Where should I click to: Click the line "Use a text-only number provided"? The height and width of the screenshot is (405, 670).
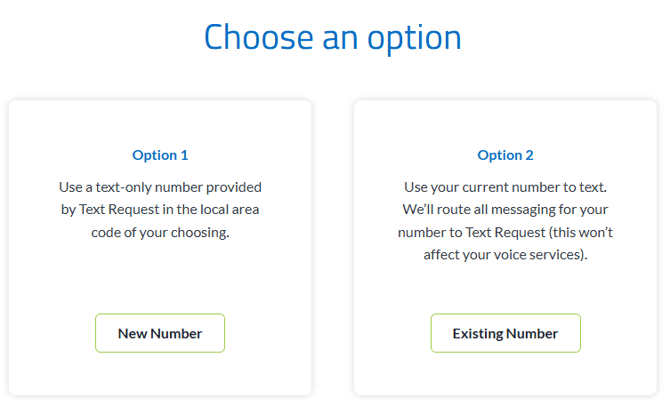click(160, 187)
